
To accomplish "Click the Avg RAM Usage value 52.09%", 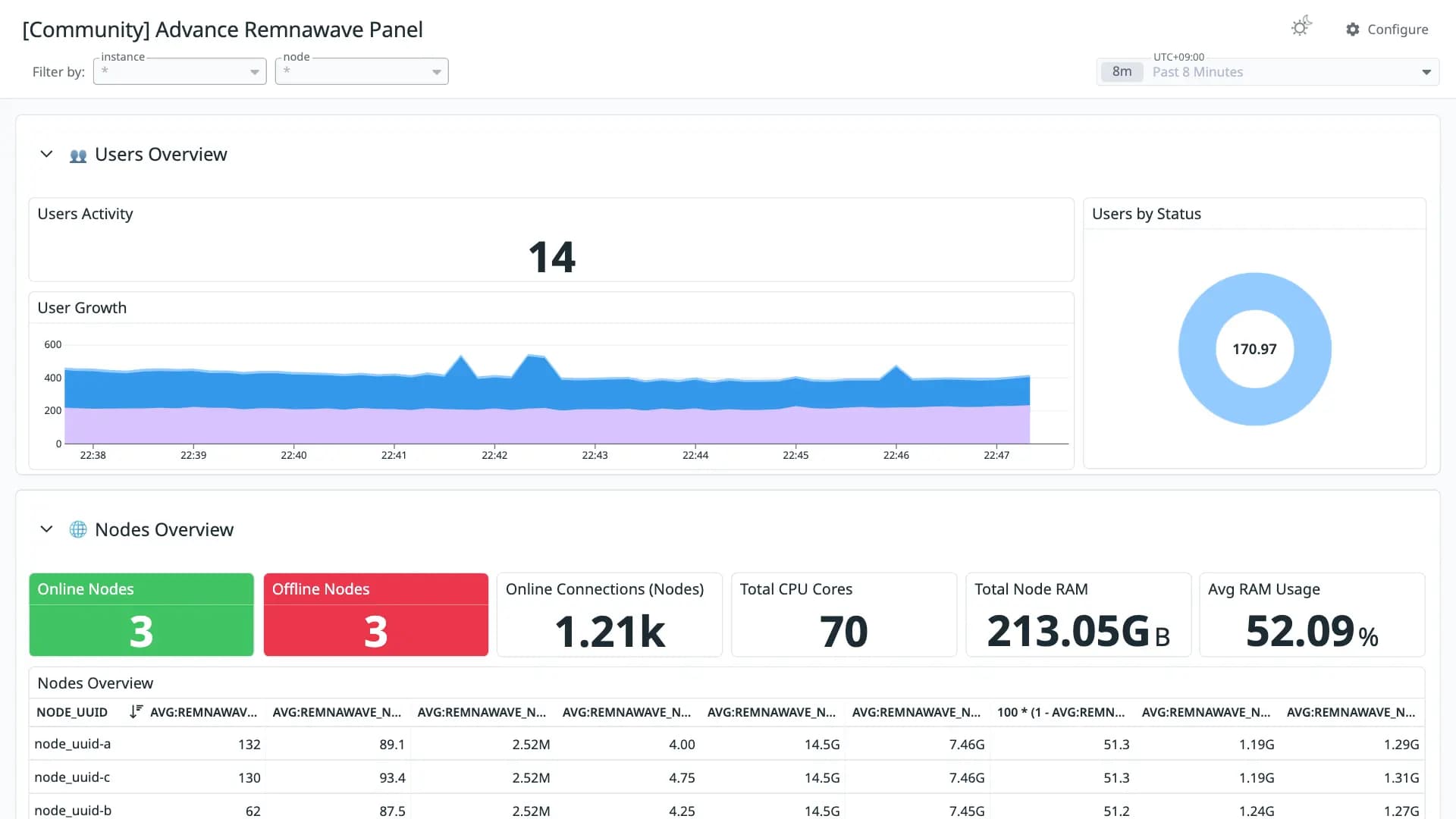I will (1312, 631).
